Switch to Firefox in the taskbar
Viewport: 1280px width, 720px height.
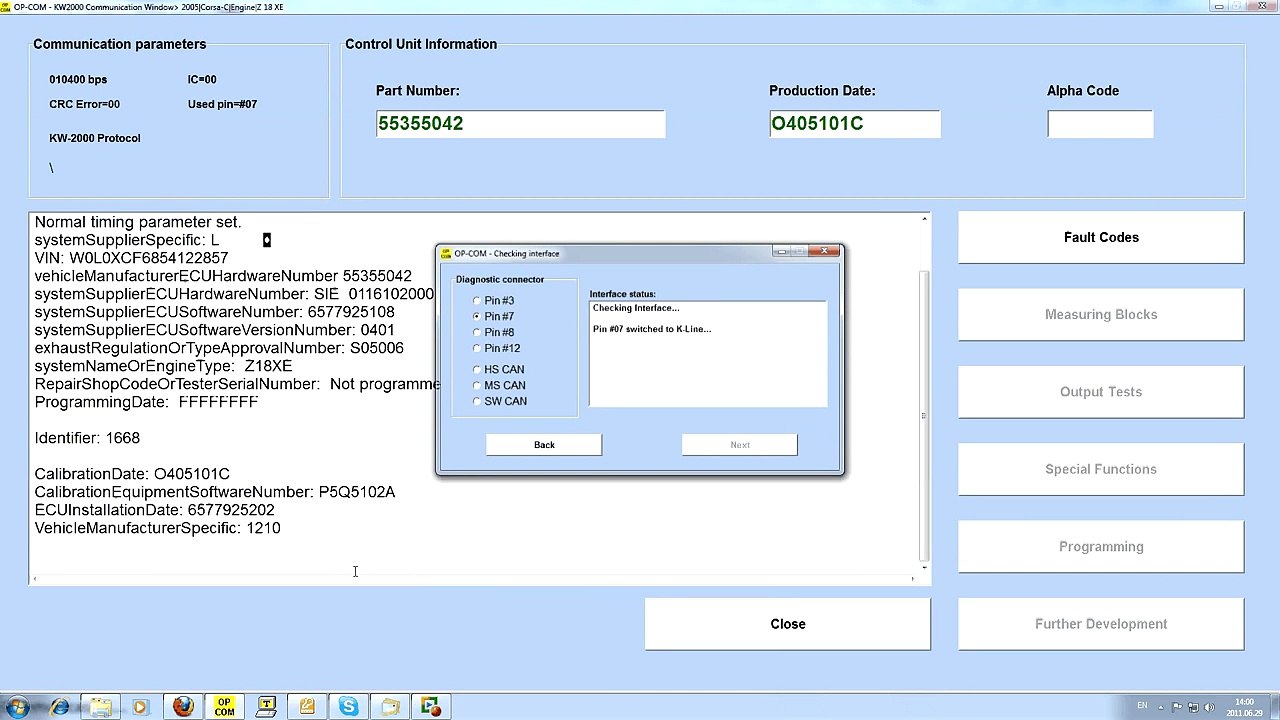(x=183, y=707)
